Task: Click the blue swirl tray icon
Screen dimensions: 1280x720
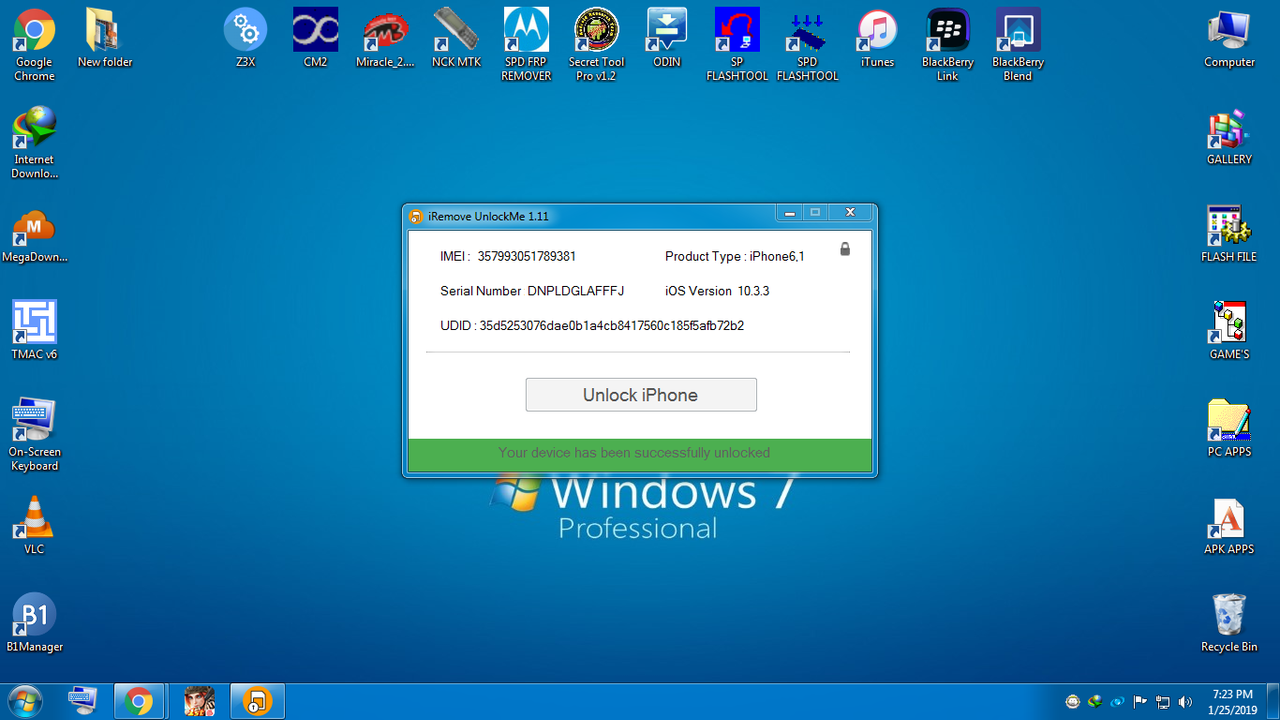Action: click(x=1118, y=701)
